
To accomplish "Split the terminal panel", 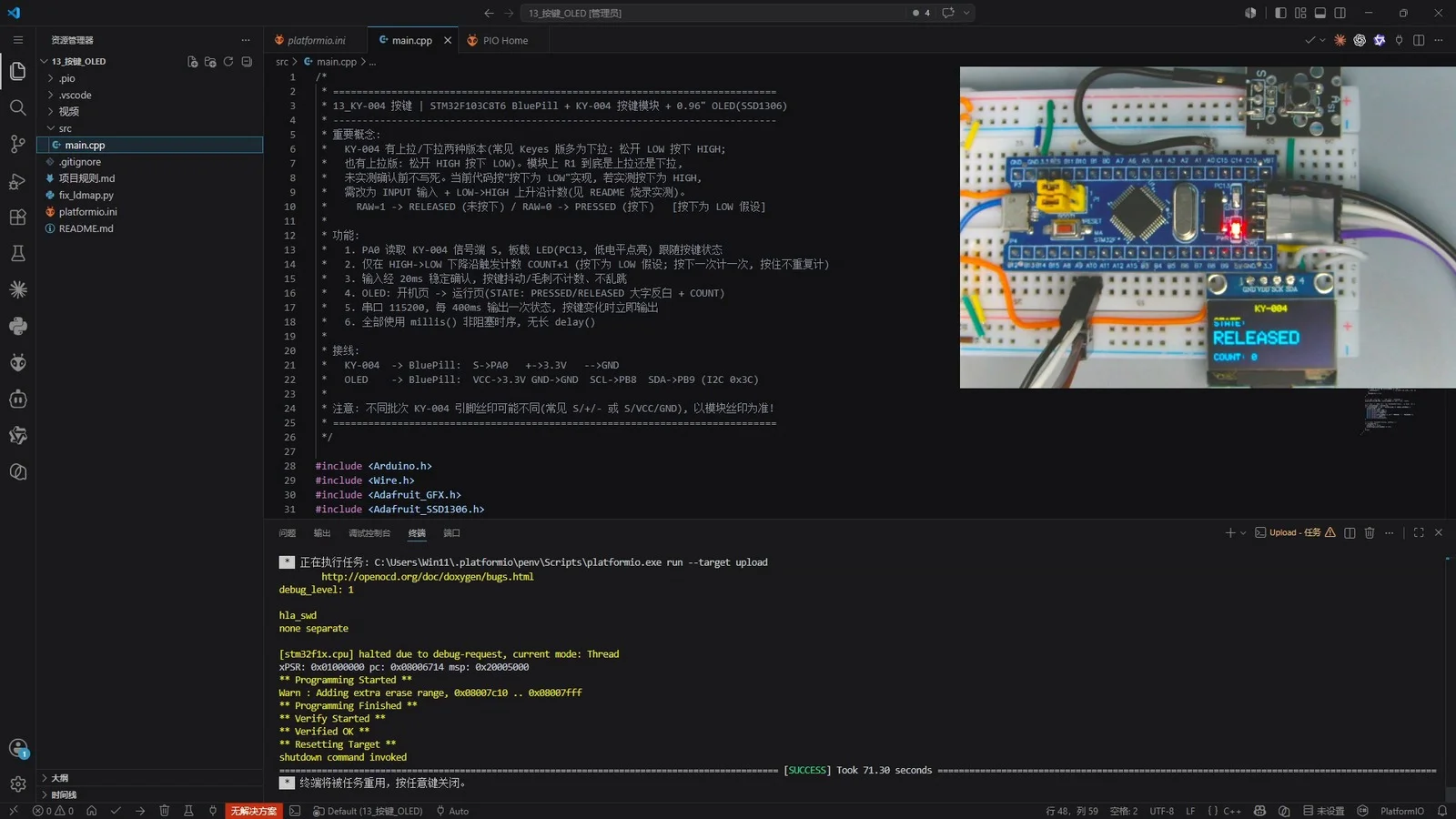I will tap(1350, 533).
